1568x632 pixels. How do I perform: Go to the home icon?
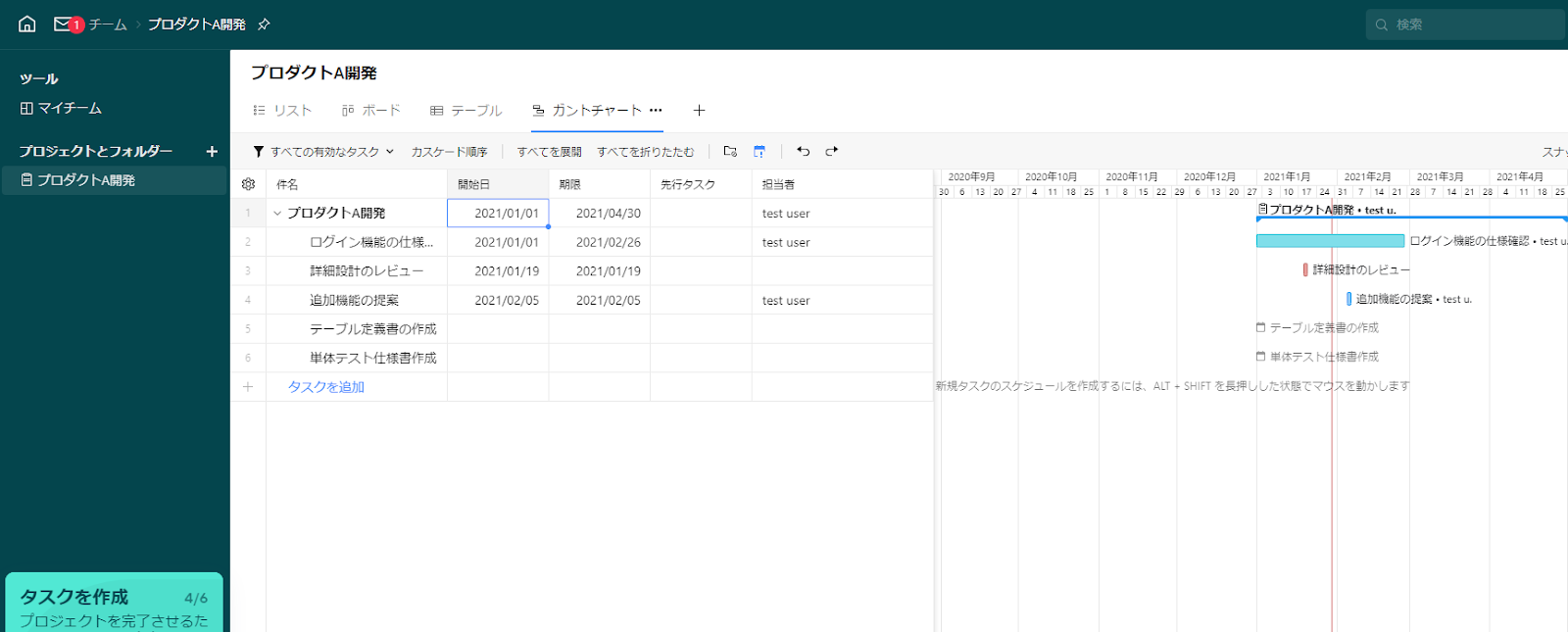27,24
